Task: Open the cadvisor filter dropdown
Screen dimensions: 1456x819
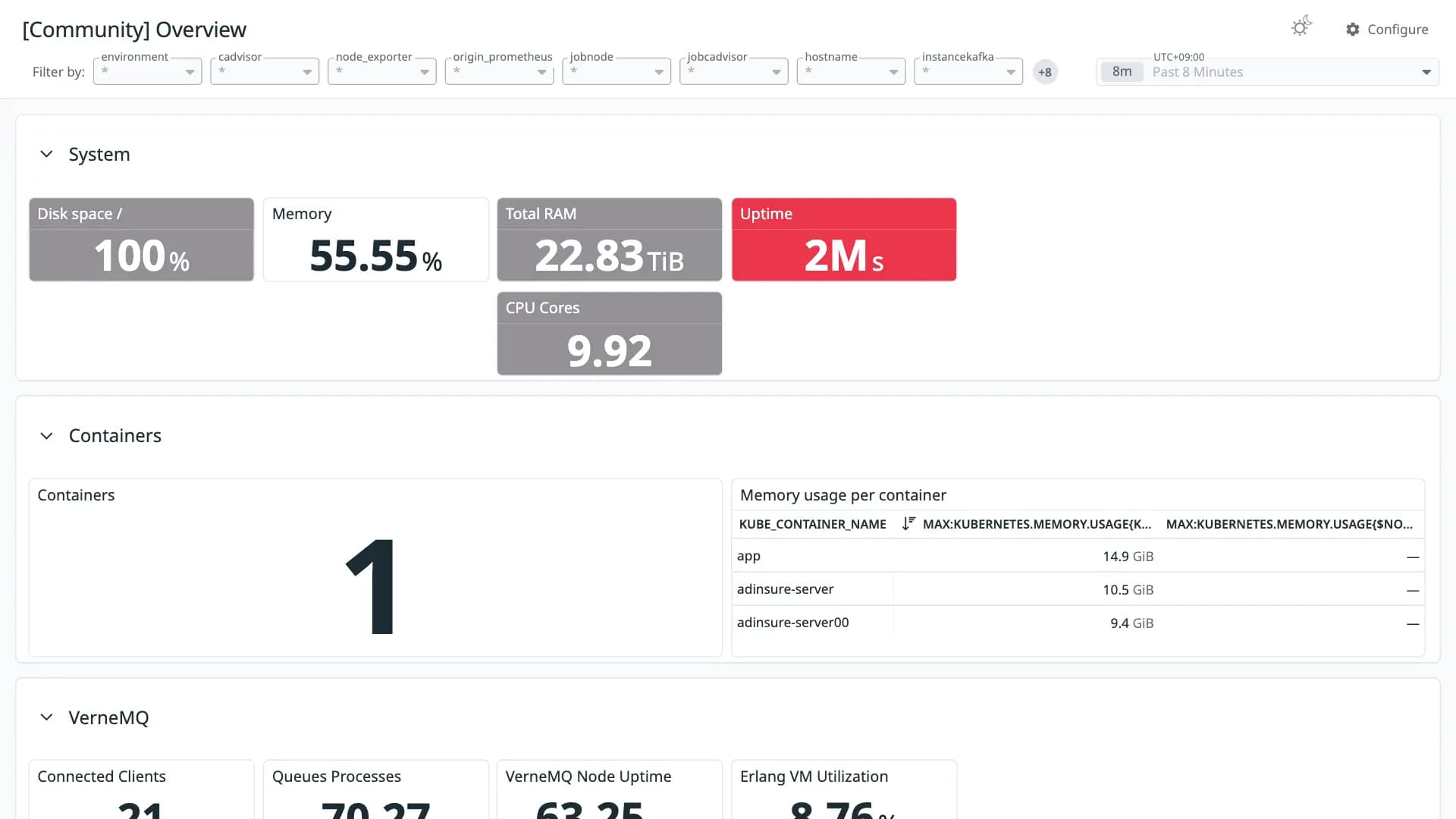Action: [265, 71]
